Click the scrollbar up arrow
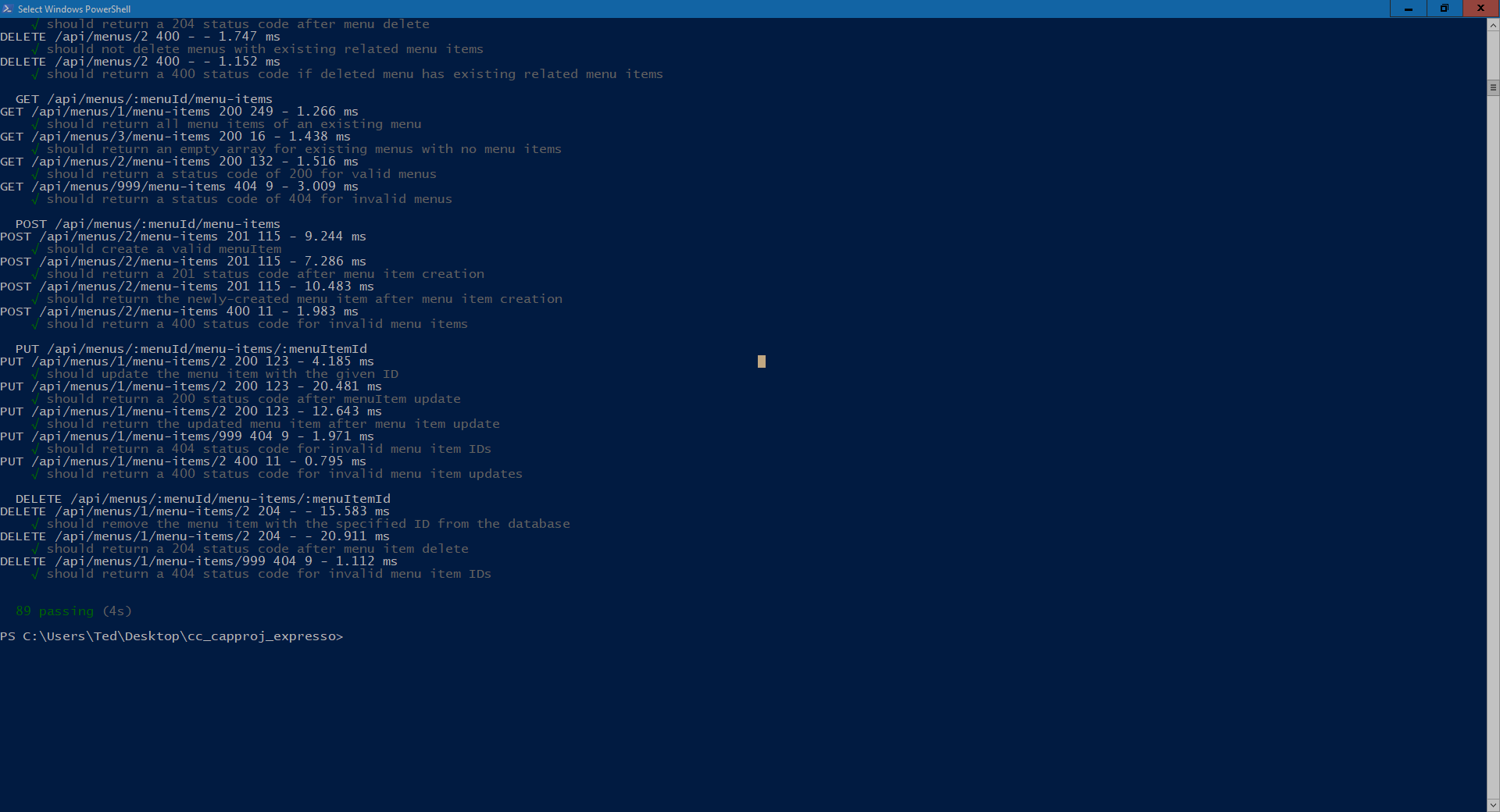The width and height of the screenshot is (1500, 812). [1493, 24]
